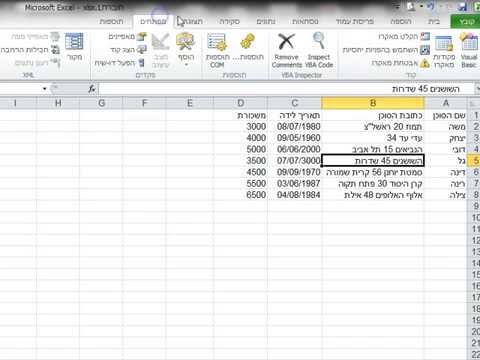
Task: Select address cell 'הנביאים 15 תל אביב'
Action: tap(373, 149)
